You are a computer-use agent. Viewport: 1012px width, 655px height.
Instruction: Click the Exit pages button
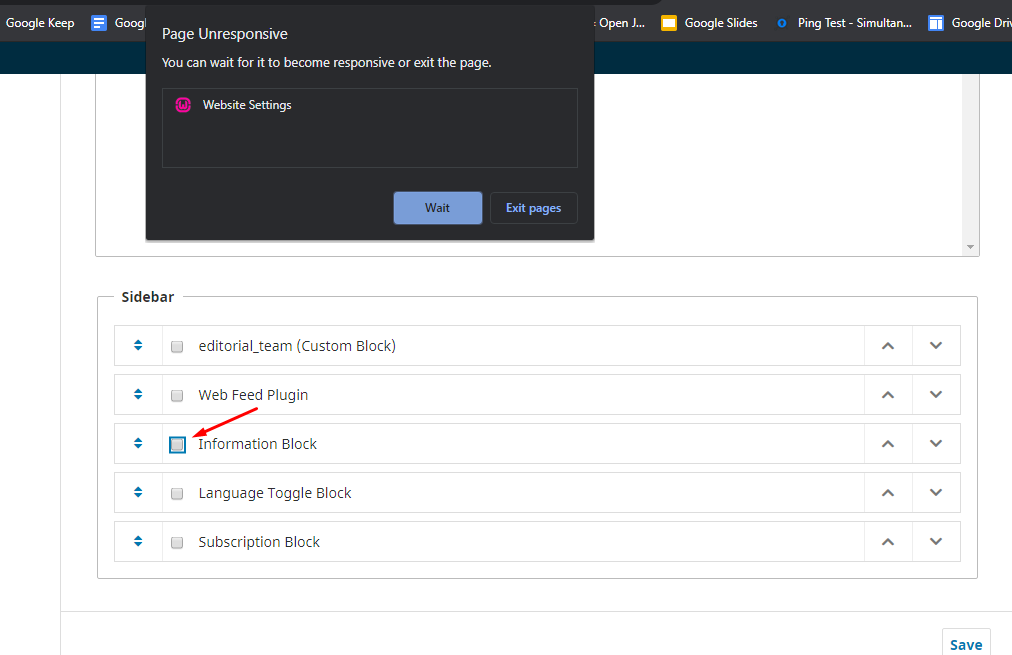(x=533, y=208)
